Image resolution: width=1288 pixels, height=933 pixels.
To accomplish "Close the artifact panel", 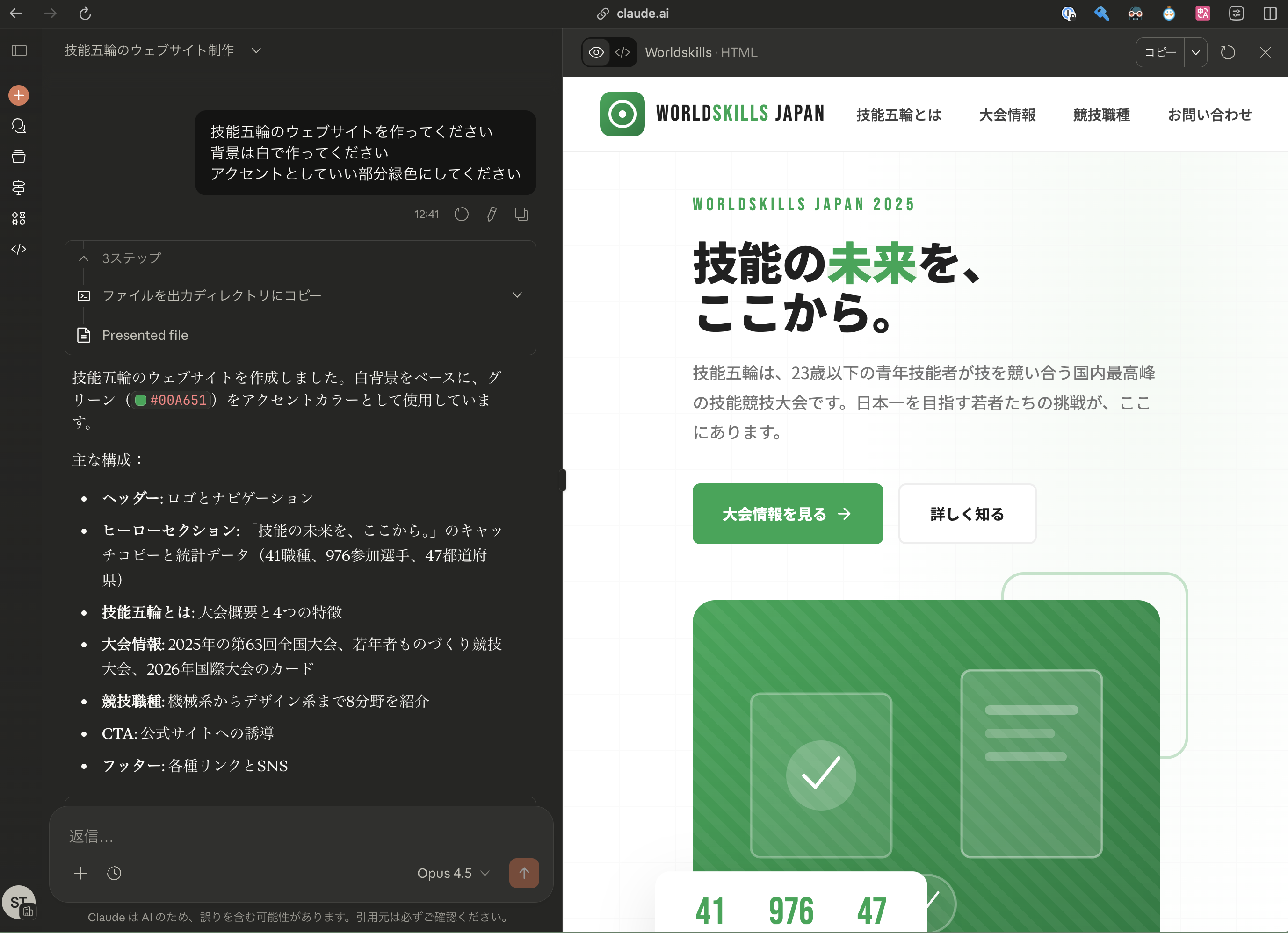I will (1265, 52).
